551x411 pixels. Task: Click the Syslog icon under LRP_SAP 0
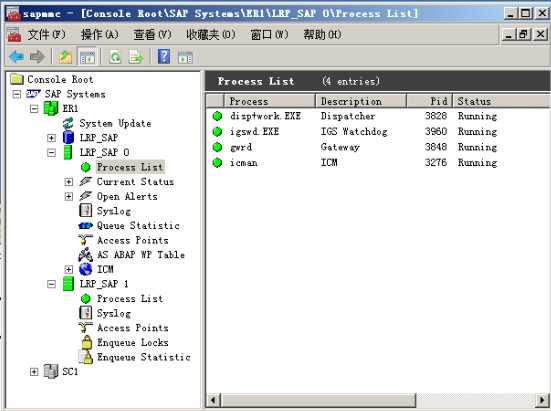[x=85, y=211]
